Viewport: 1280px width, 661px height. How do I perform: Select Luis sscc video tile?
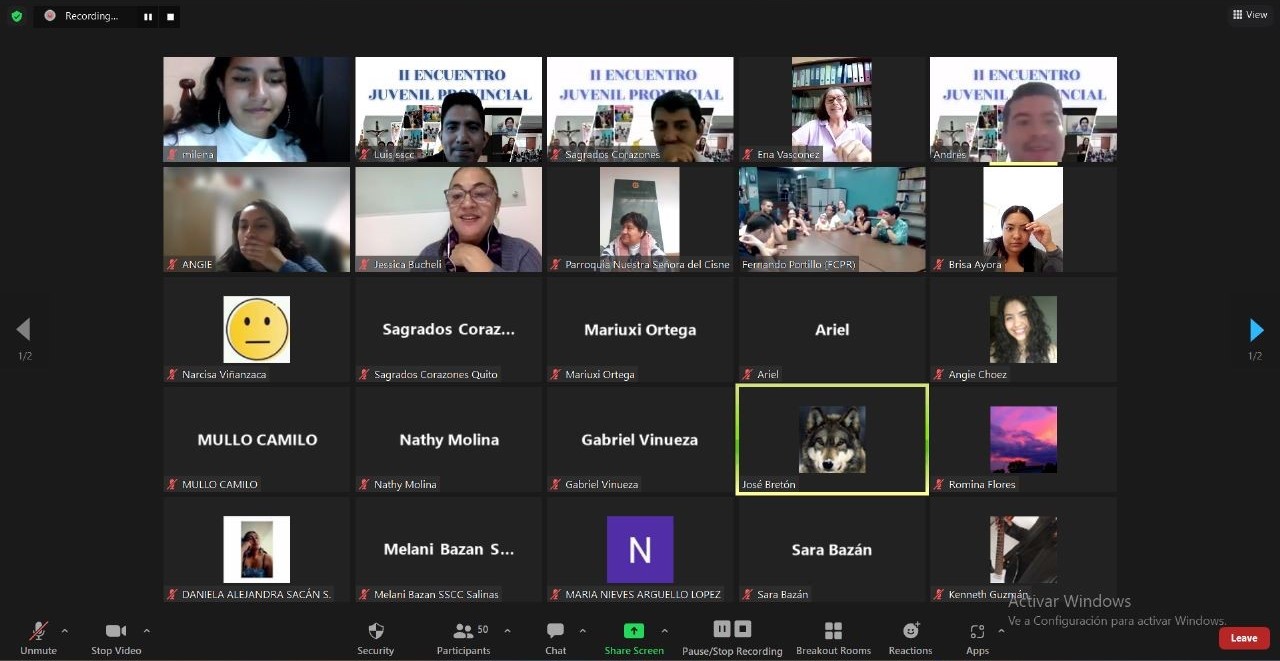448,109
